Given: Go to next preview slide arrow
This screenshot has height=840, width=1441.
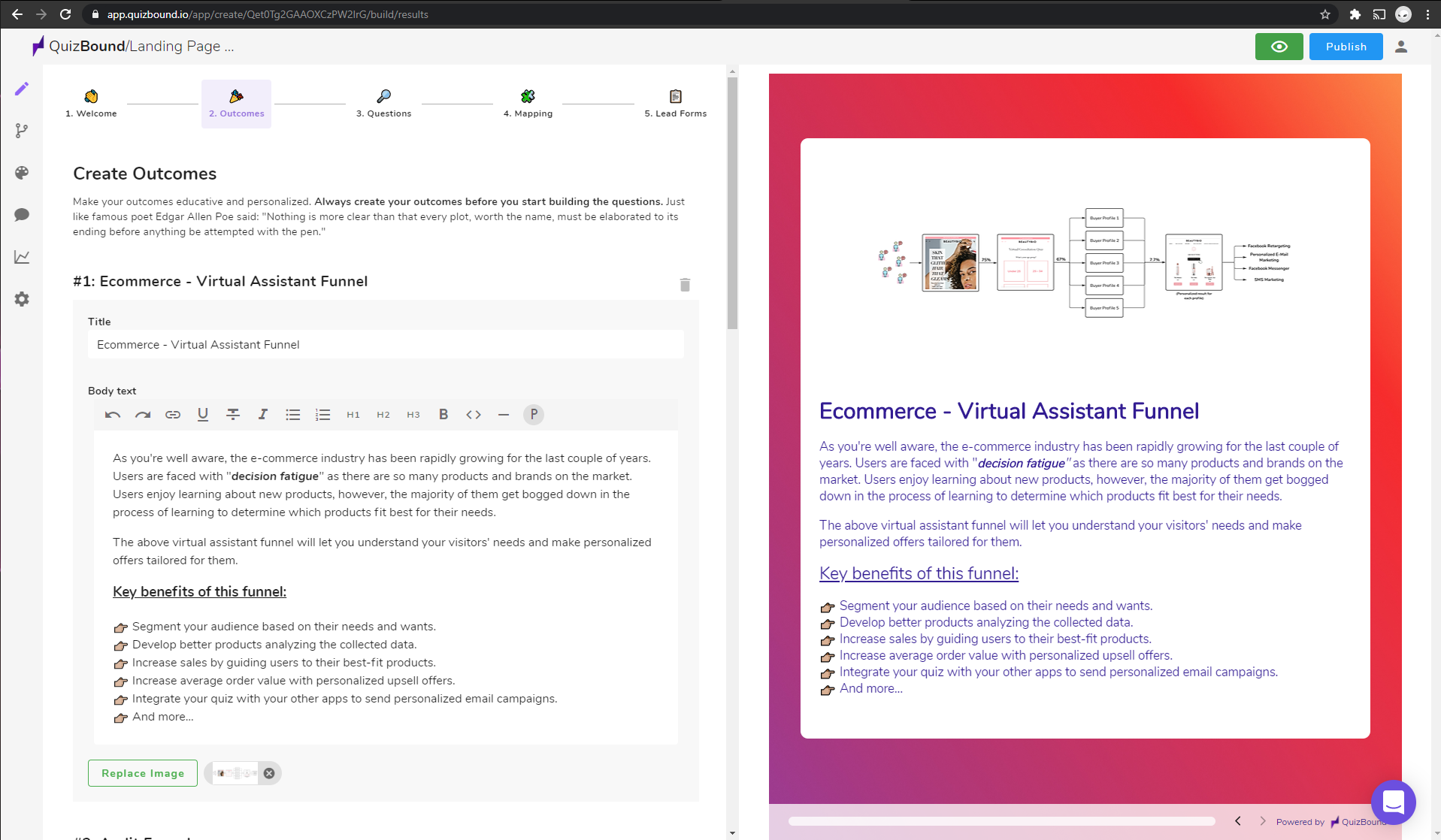Looking at the screenshot, I should (1263, 821).
